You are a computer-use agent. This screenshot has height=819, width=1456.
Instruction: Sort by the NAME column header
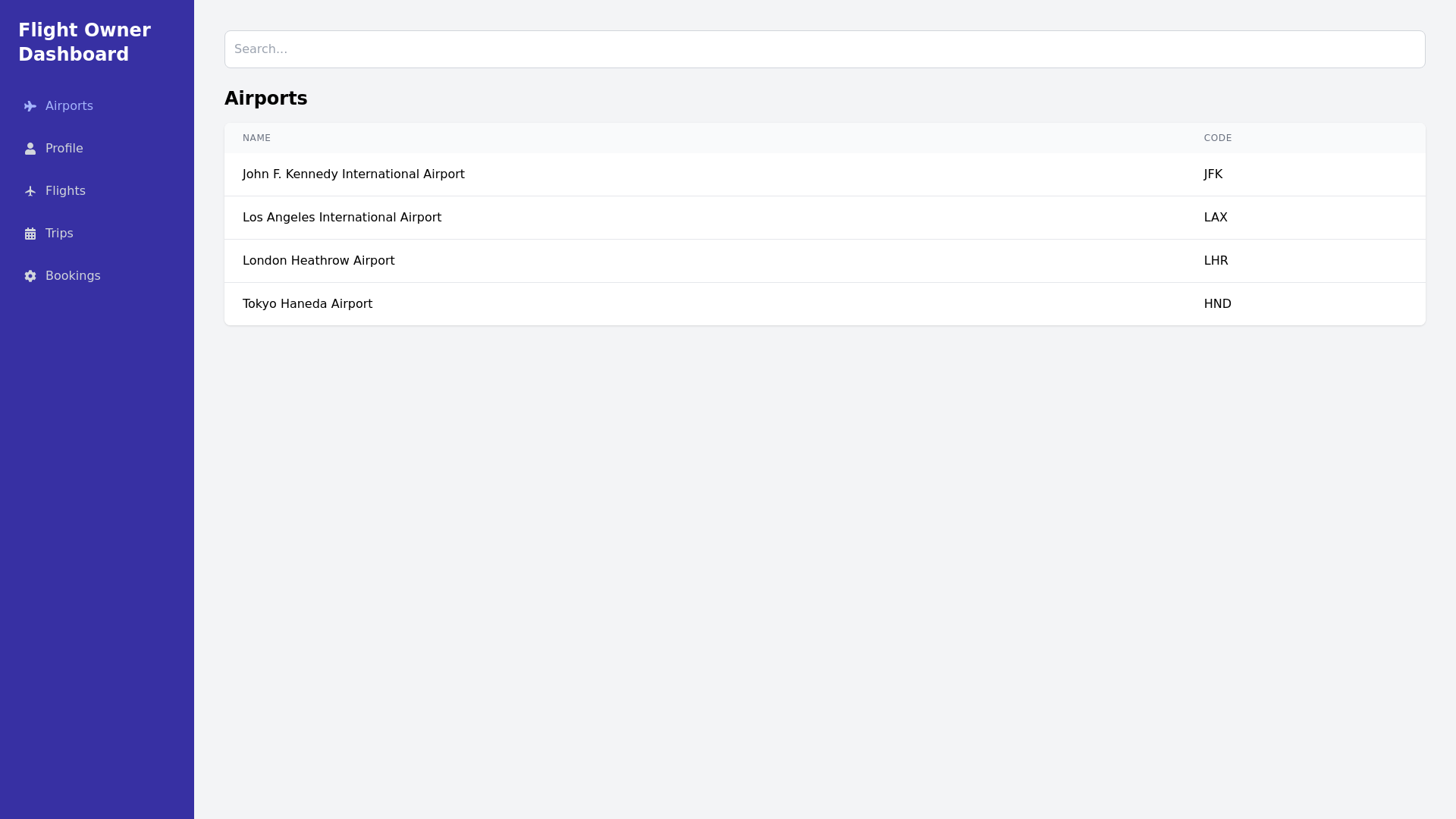[x=256, y=138]
